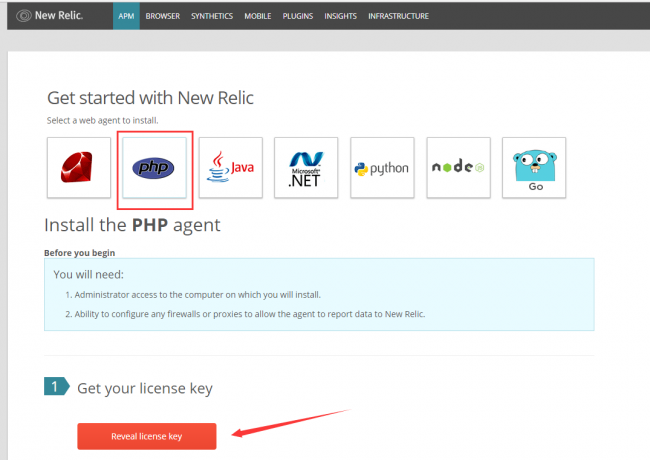Click the Reveal license key button
The width and height of the screenshot is (650, 460).
pos(147,436)
